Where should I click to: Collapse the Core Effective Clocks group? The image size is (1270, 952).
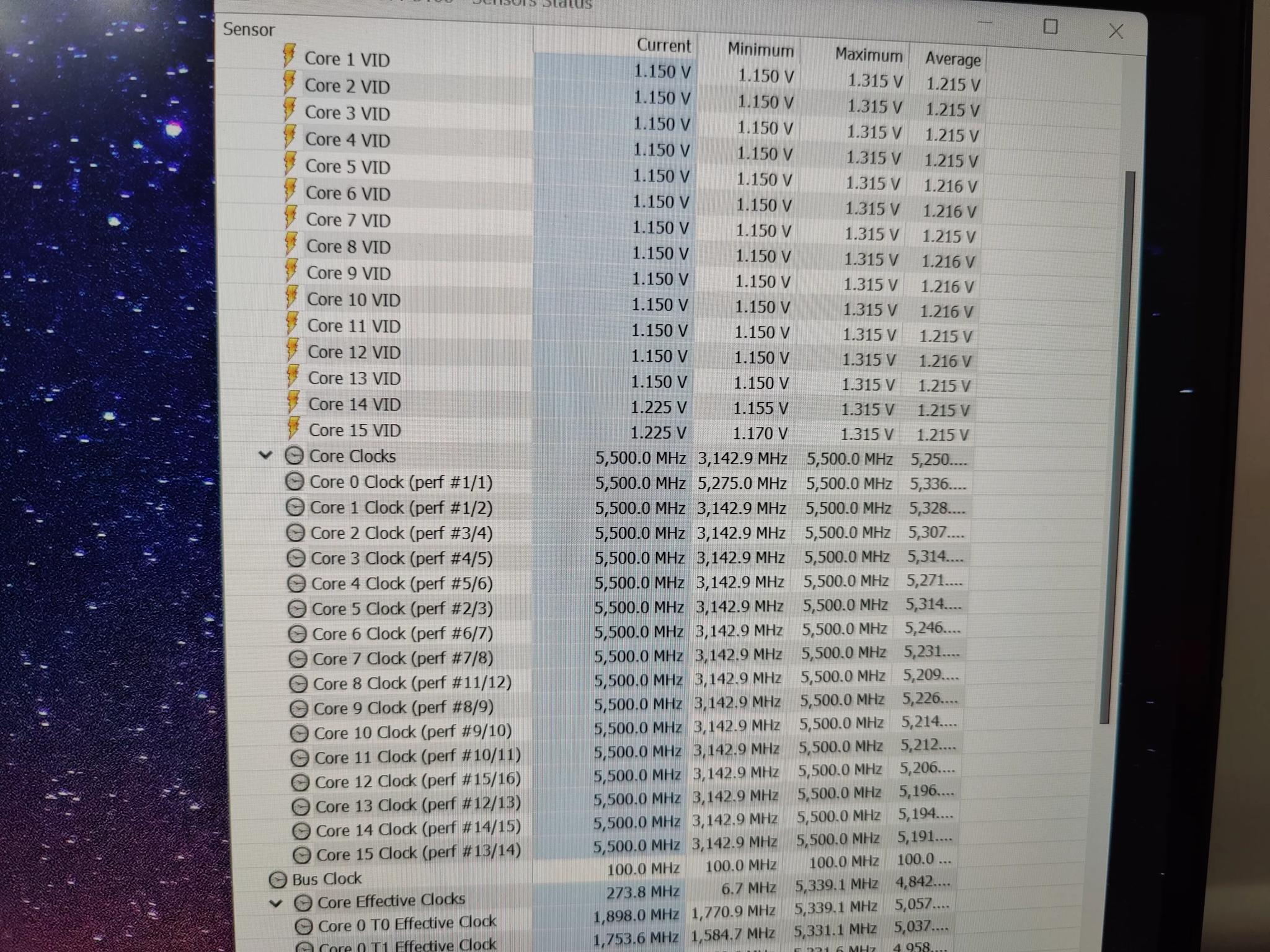click(x=276, y=903)
